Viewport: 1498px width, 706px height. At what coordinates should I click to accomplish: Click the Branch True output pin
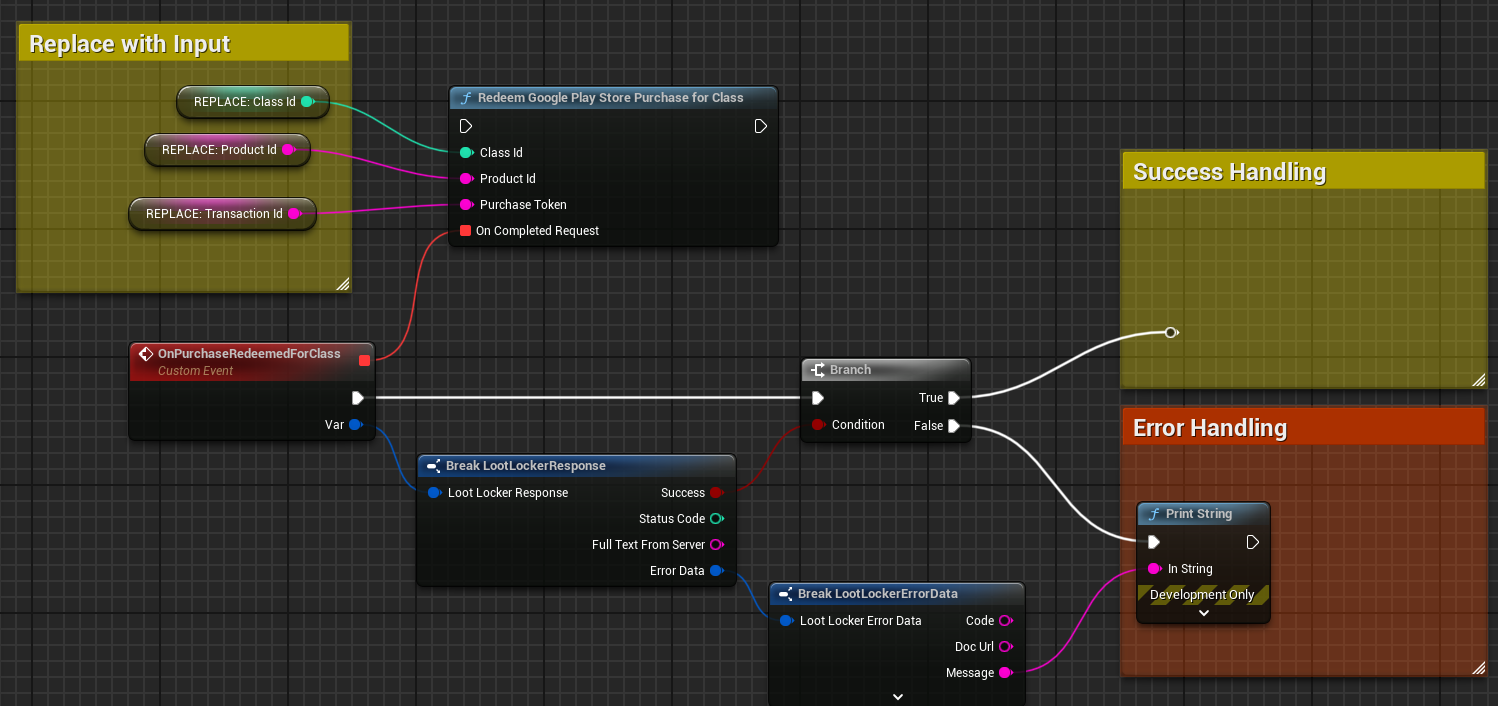tap(954, 398)
